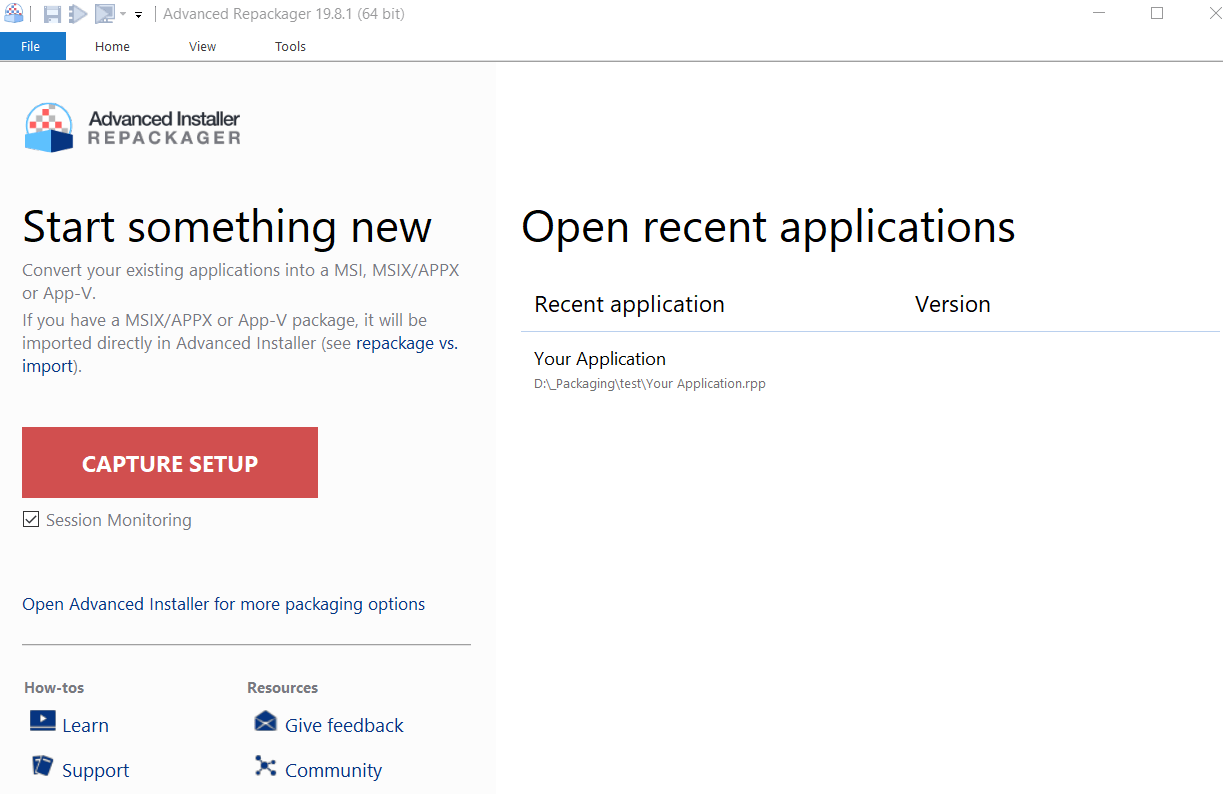Click the Give feedback envelope icon
1223x794 pixels.
coord(265,721)
